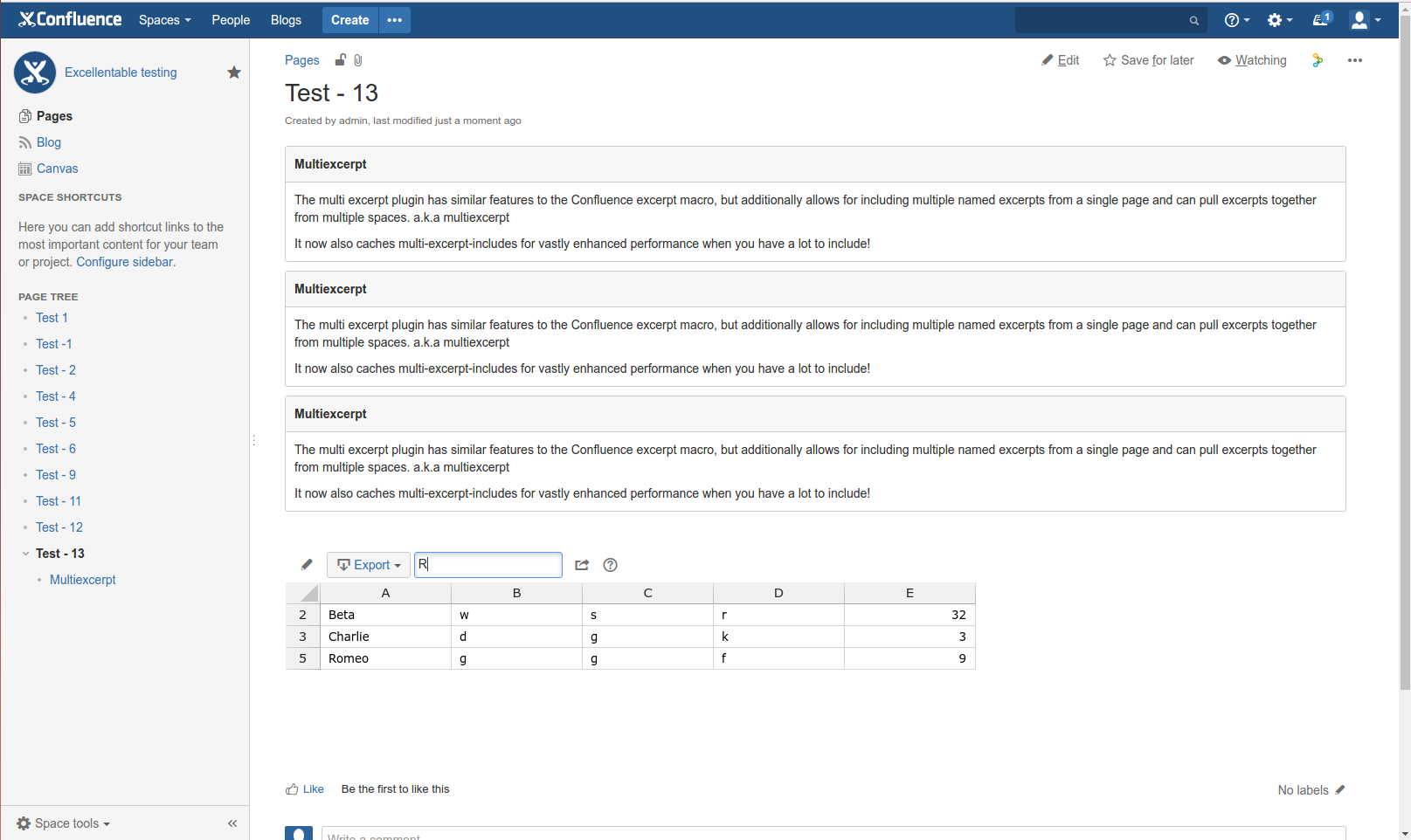Toggle Save for later star

pos(1148,60)
